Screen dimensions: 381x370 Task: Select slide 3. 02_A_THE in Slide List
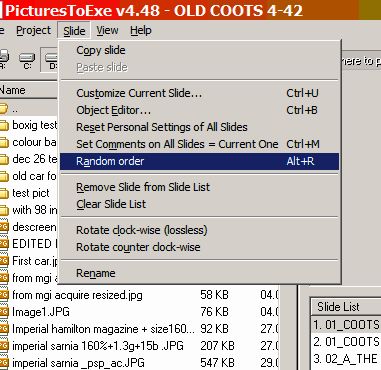(346, 359)
